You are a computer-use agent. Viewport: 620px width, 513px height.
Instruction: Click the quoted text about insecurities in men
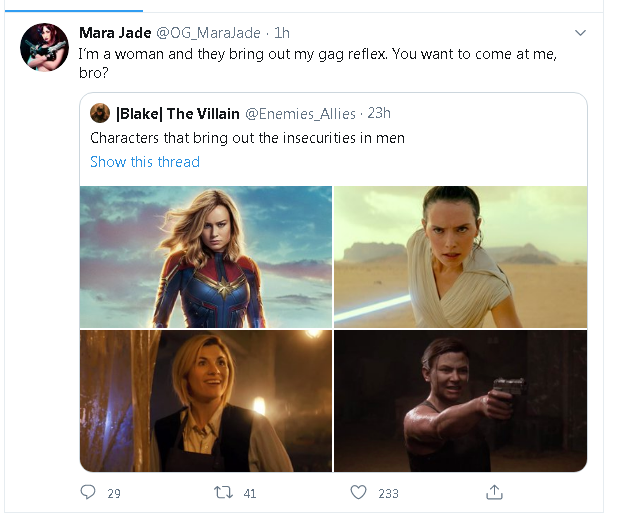pyautogui.click(x=247, y=138)
